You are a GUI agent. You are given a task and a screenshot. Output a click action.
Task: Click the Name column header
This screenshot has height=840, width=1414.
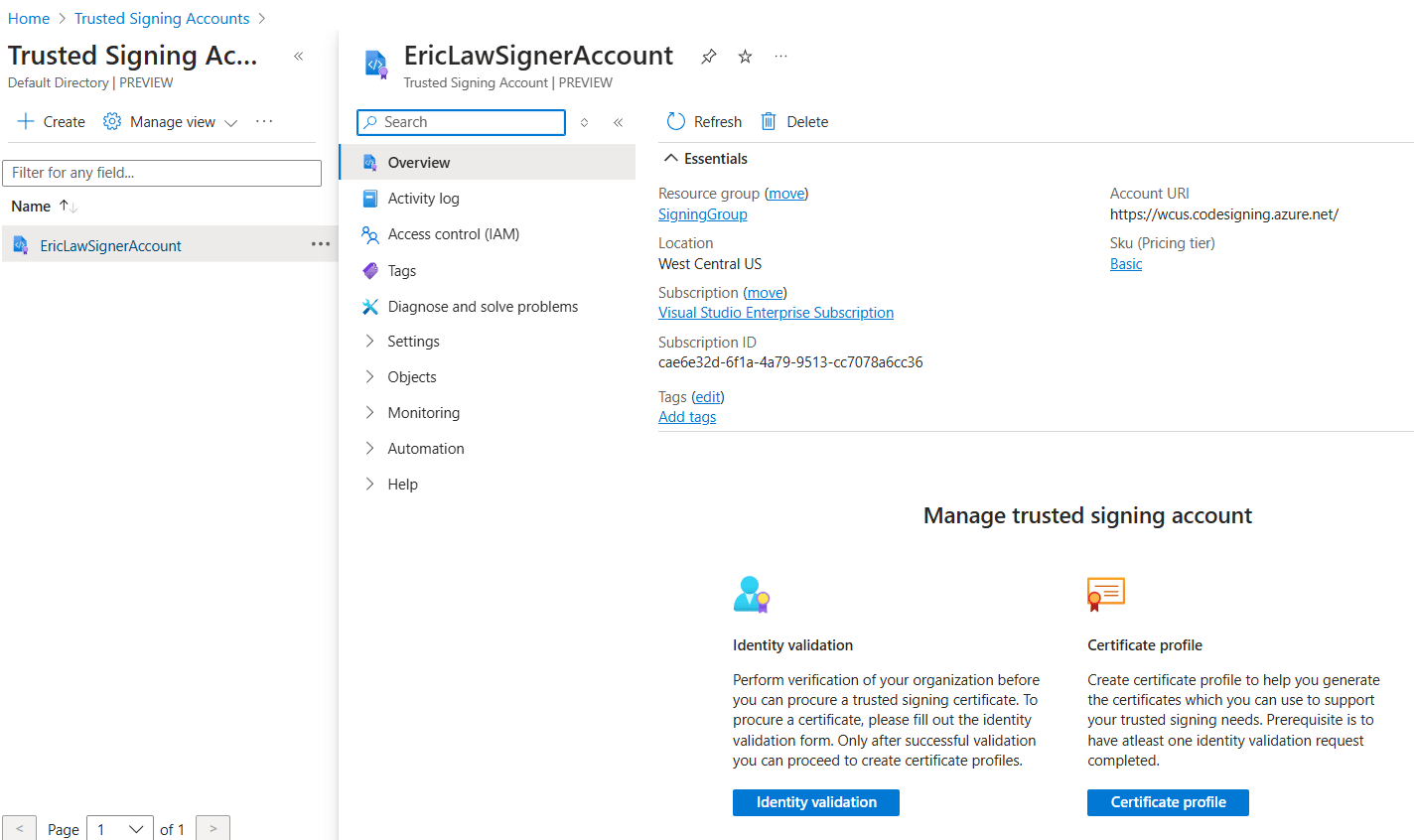click(x=31, y=206)
